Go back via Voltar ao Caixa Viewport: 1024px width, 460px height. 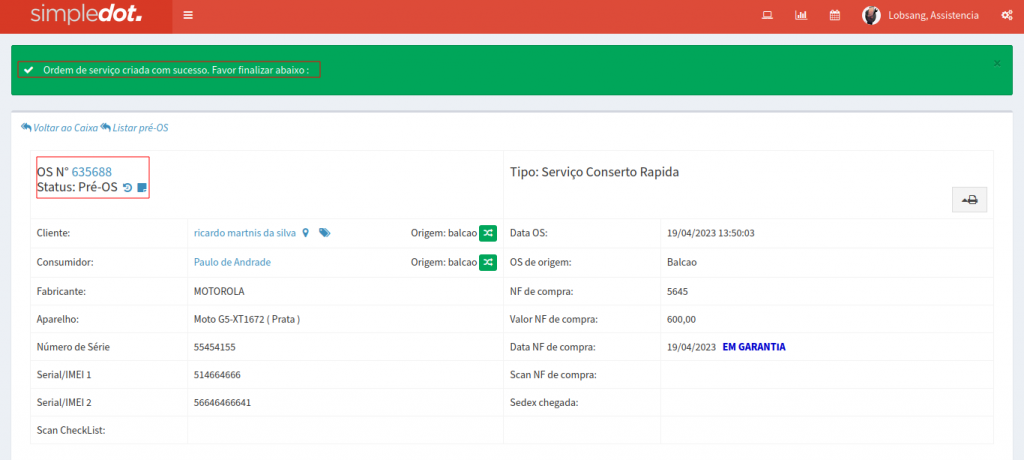(x=60, y=128)
